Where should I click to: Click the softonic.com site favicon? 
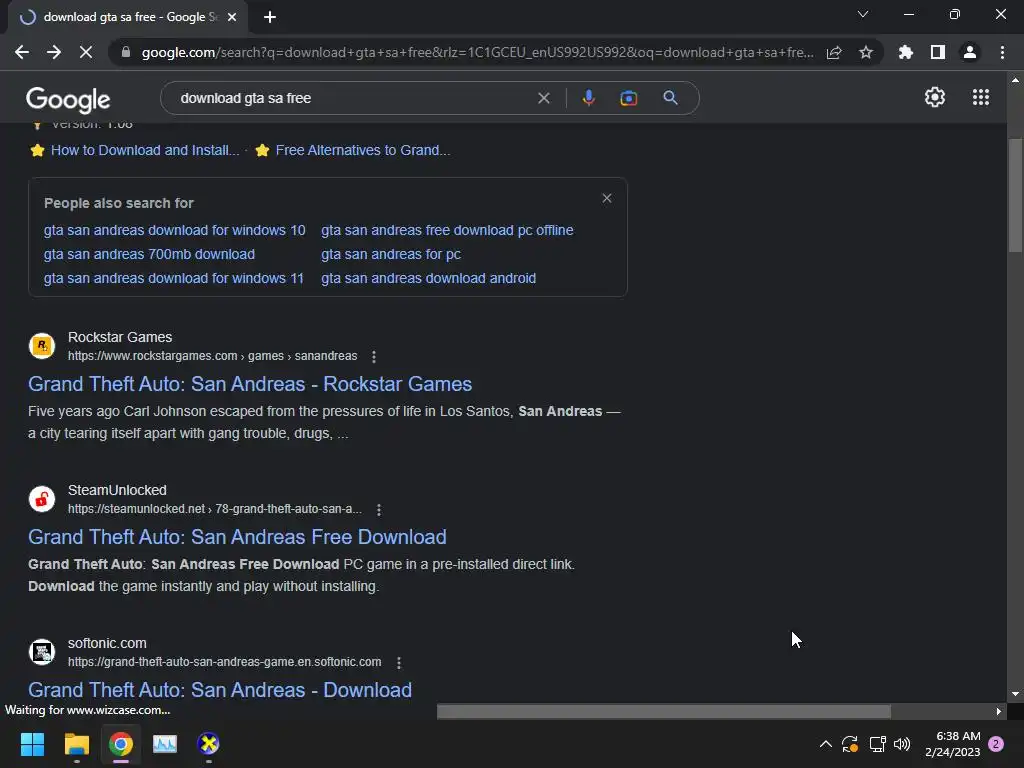[x=42, y=652]
